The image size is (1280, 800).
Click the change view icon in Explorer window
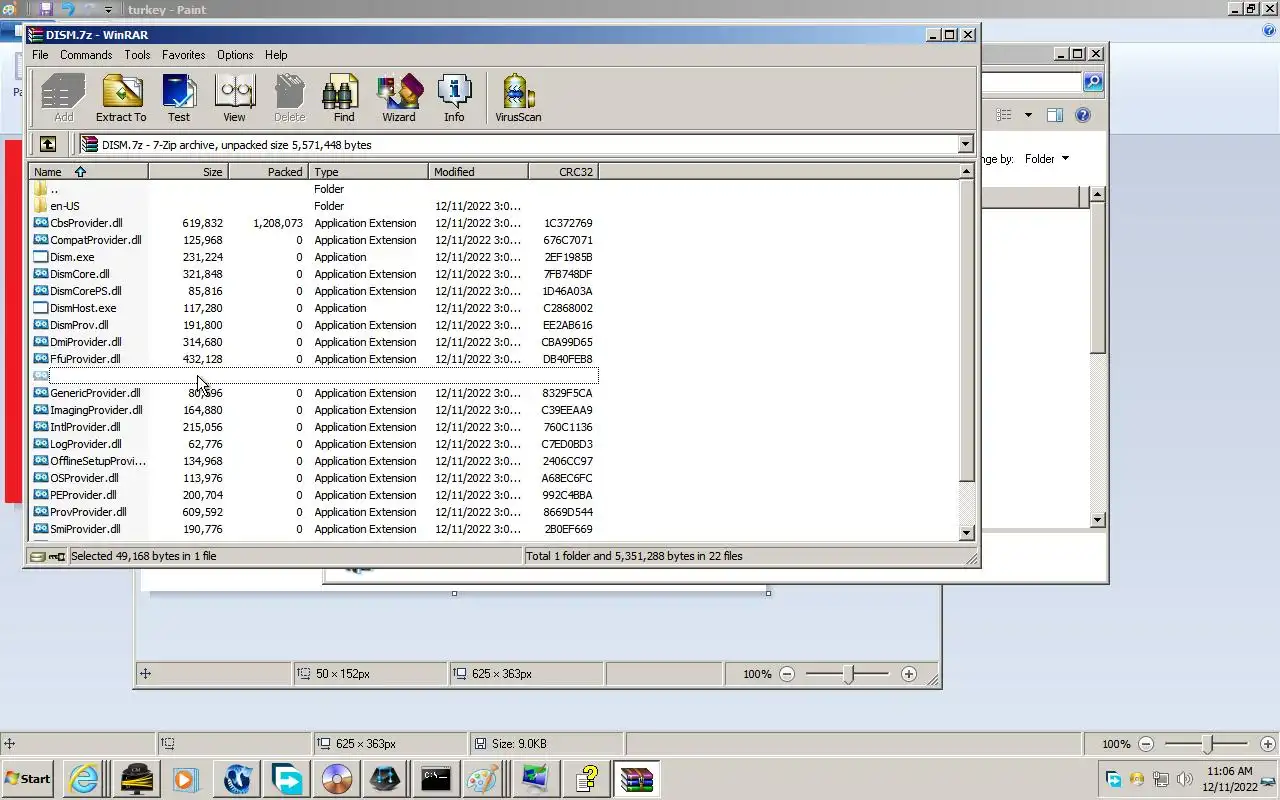click(1004, 115)
